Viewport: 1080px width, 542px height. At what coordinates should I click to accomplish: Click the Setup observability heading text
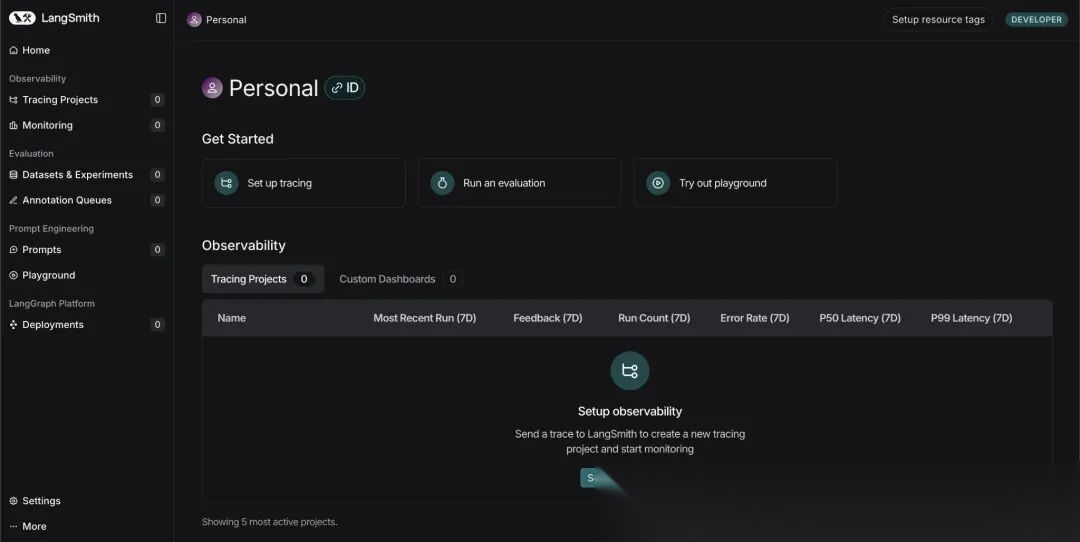630,411
